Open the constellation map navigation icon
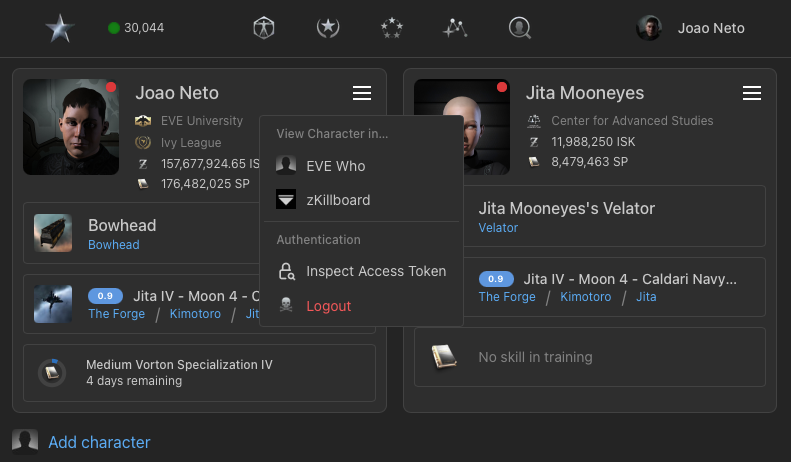 (x=455, y=28)
